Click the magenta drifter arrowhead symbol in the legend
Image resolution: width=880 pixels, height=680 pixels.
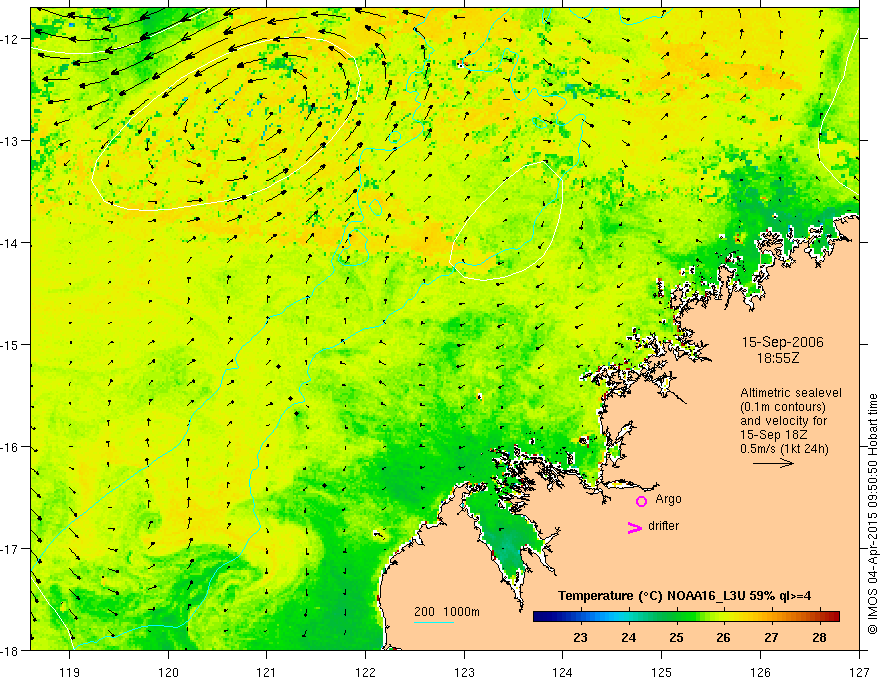[634, 527]
